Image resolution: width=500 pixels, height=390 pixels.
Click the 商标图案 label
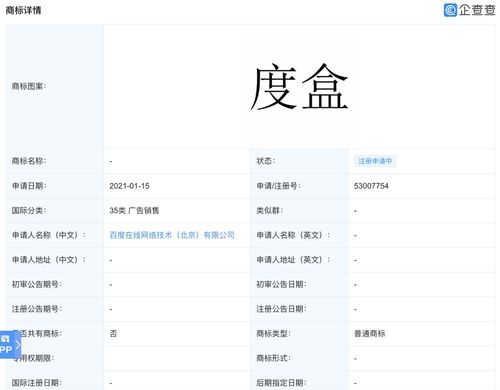coord(29,86)
